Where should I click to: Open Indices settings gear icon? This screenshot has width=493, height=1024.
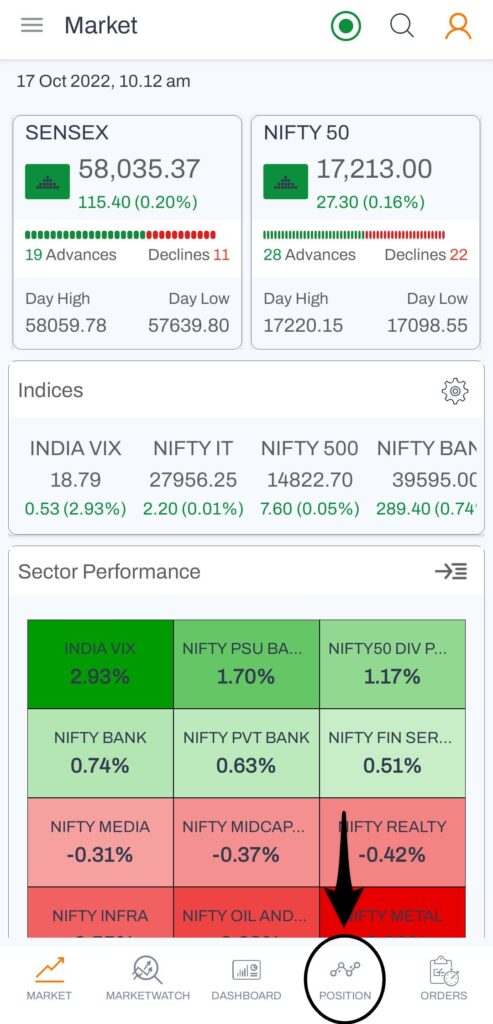coord(454,391)
